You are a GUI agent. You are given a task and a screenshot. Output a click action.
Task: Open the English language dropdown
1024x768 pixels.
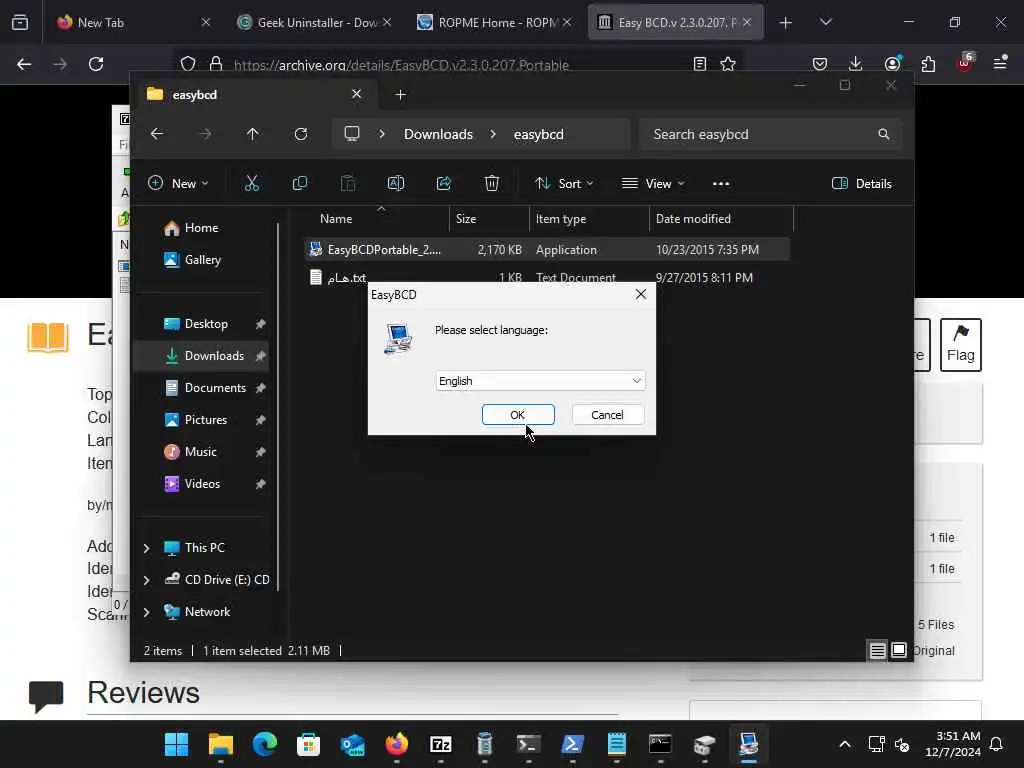click(x=540, y=381)
